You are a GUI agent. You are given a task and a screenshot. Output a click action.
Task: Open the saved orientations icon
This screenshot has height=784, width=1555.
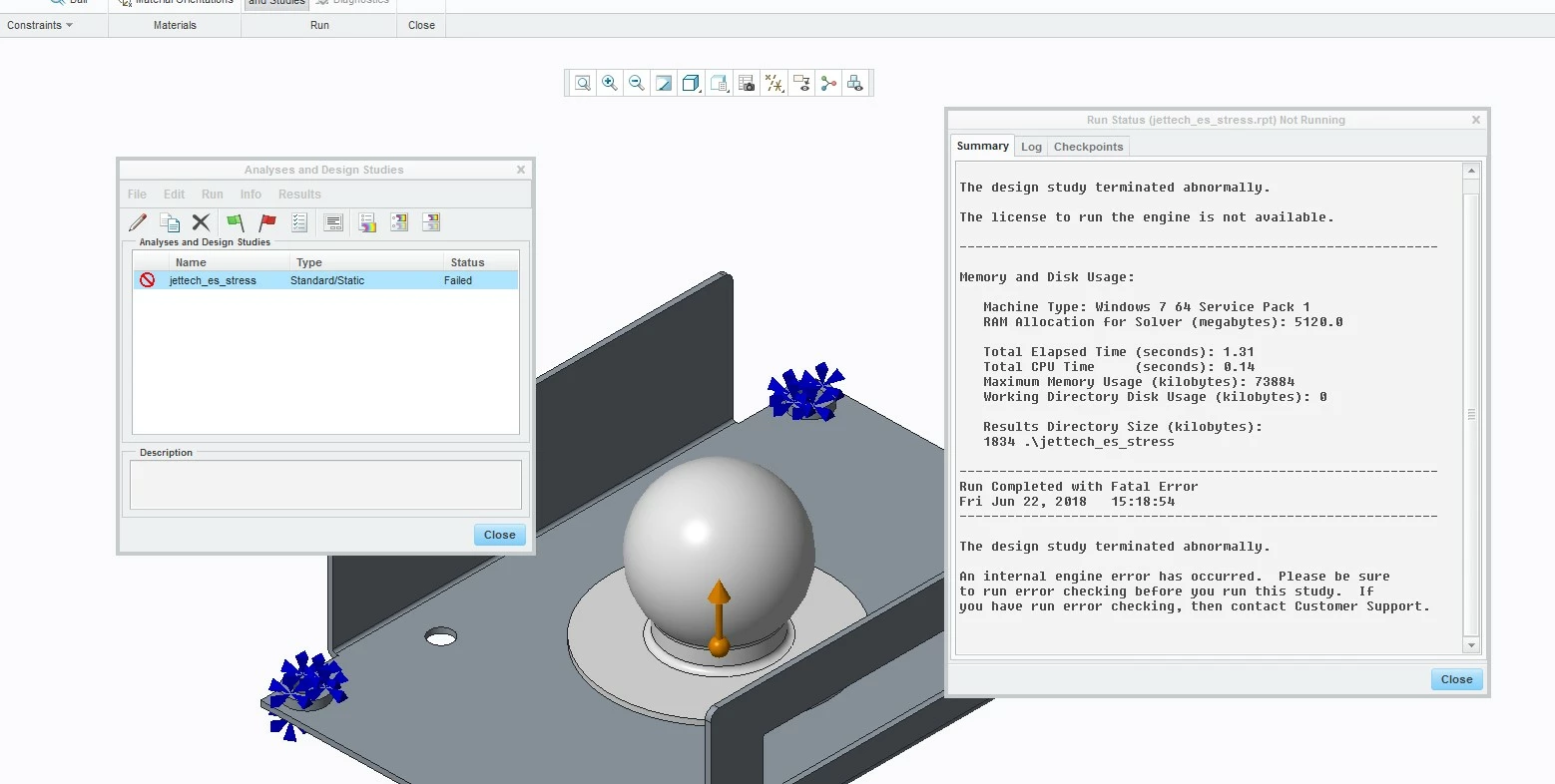pyautogui.click(x=719, y=83)
